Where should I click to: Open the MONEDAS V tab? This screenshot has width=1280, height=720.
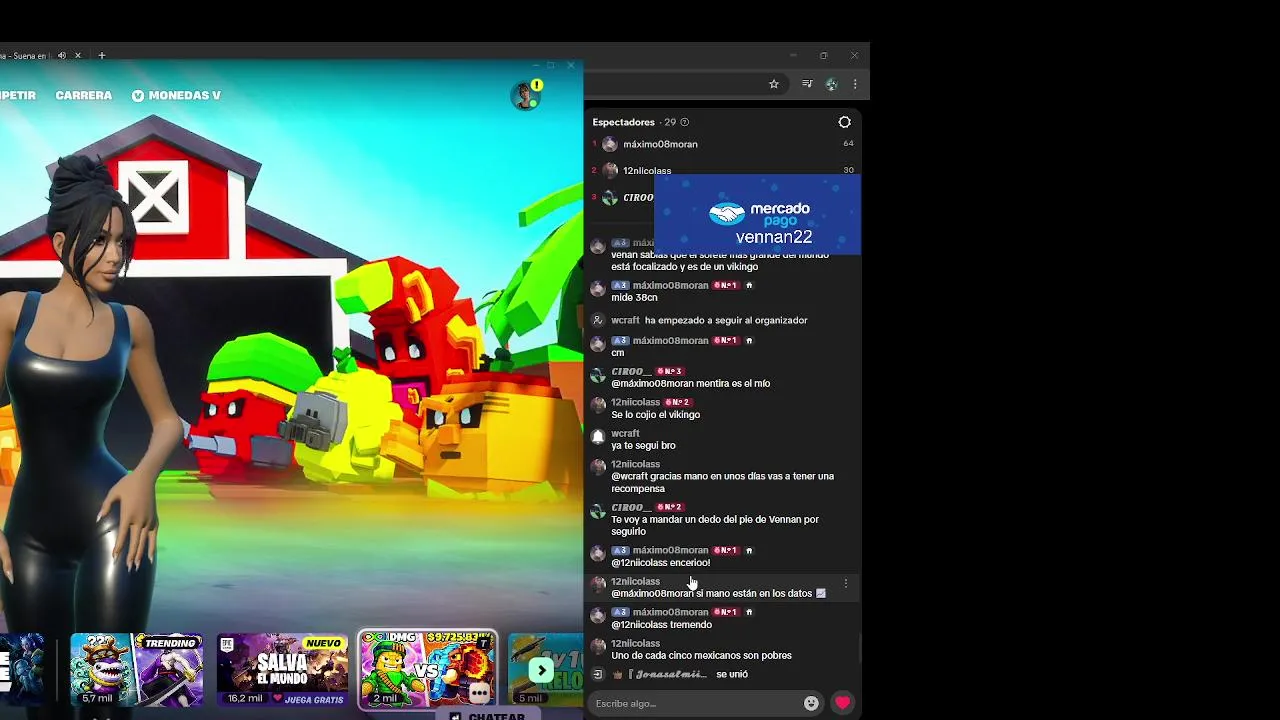coord(176,95)
